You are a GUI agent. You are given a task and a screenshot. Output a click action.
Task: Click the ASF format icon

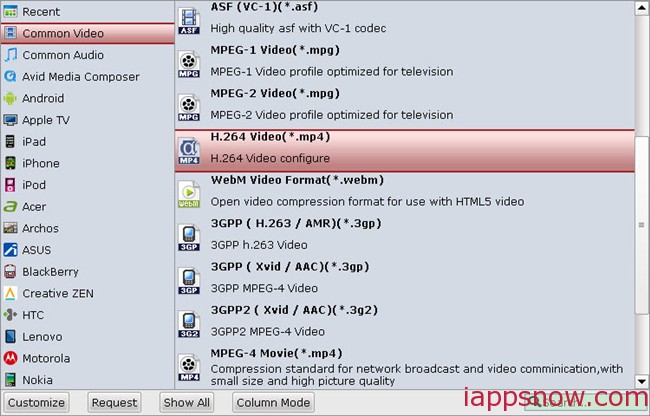coord(189,20)
